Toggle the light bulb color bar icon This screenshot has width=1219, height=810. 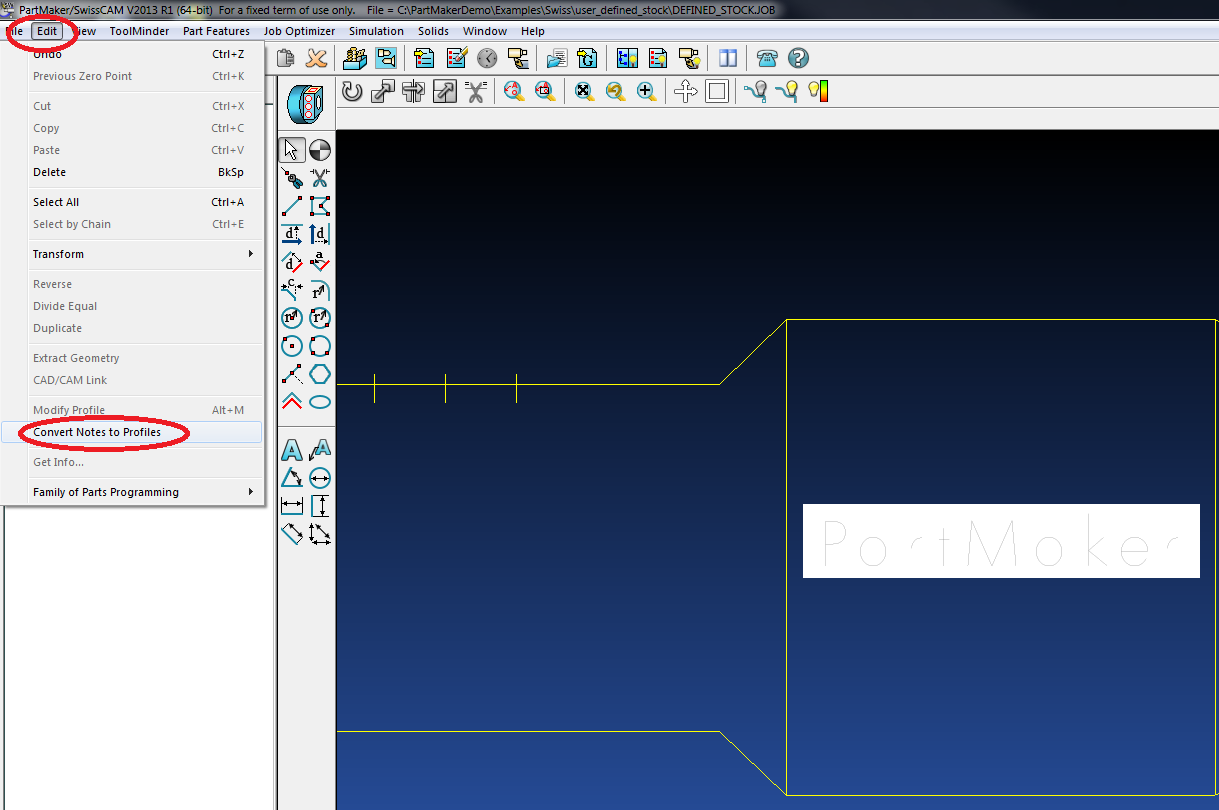(x=818, y=92)
